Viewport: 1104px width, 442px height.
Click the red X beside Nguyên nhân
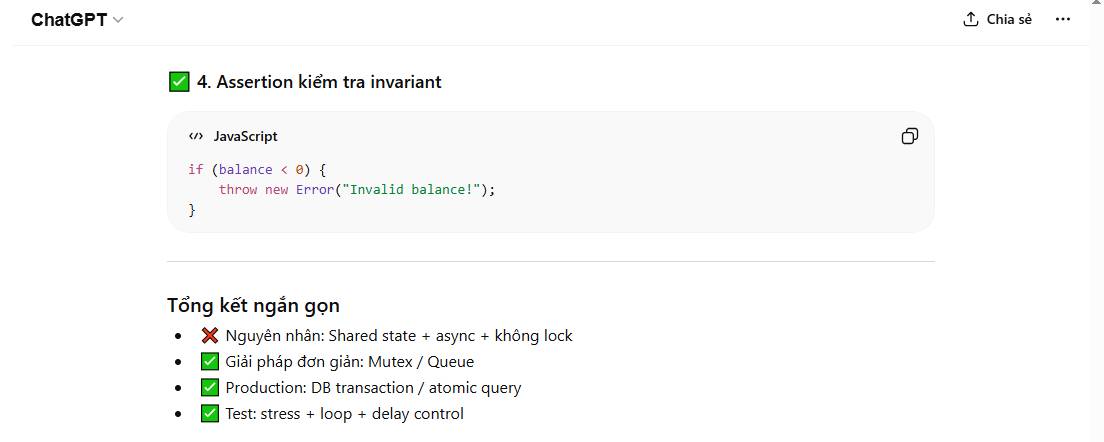[210, 336]
